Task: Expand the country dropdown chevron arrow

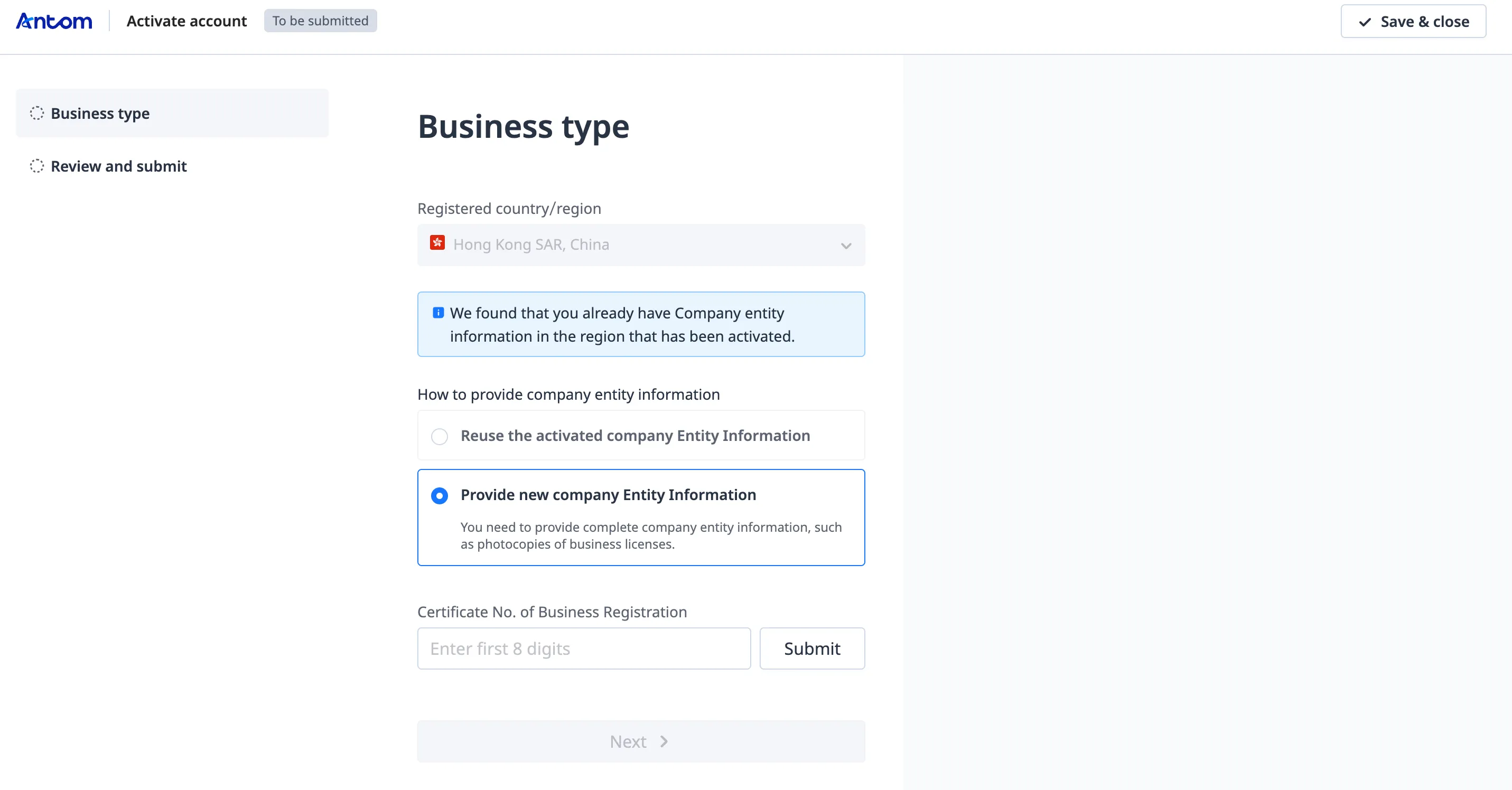Action: click(846, 246)
